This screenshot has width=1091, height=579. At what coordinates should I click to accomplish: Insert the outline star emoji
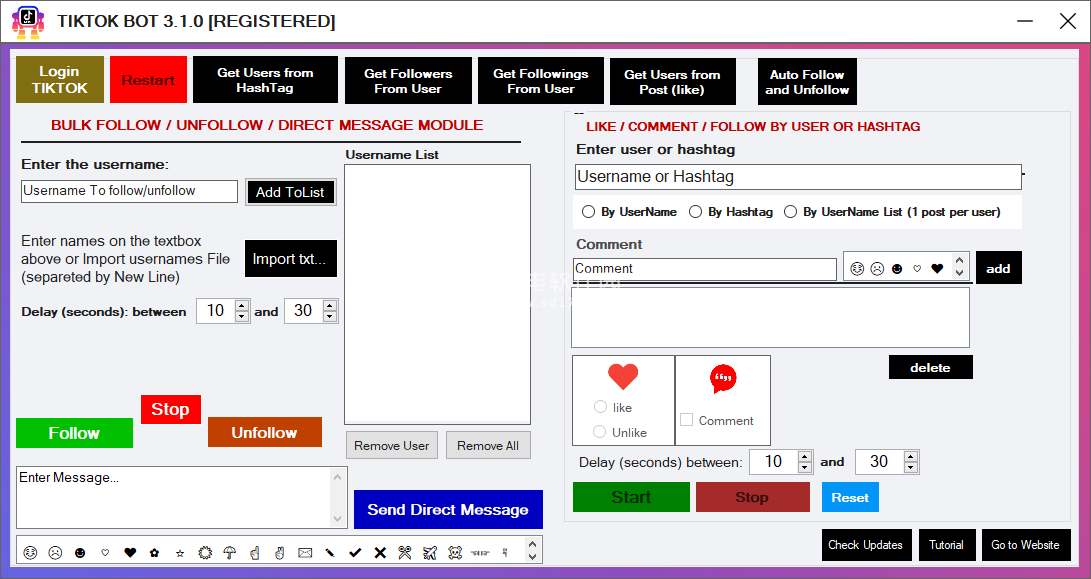[180, 553]
